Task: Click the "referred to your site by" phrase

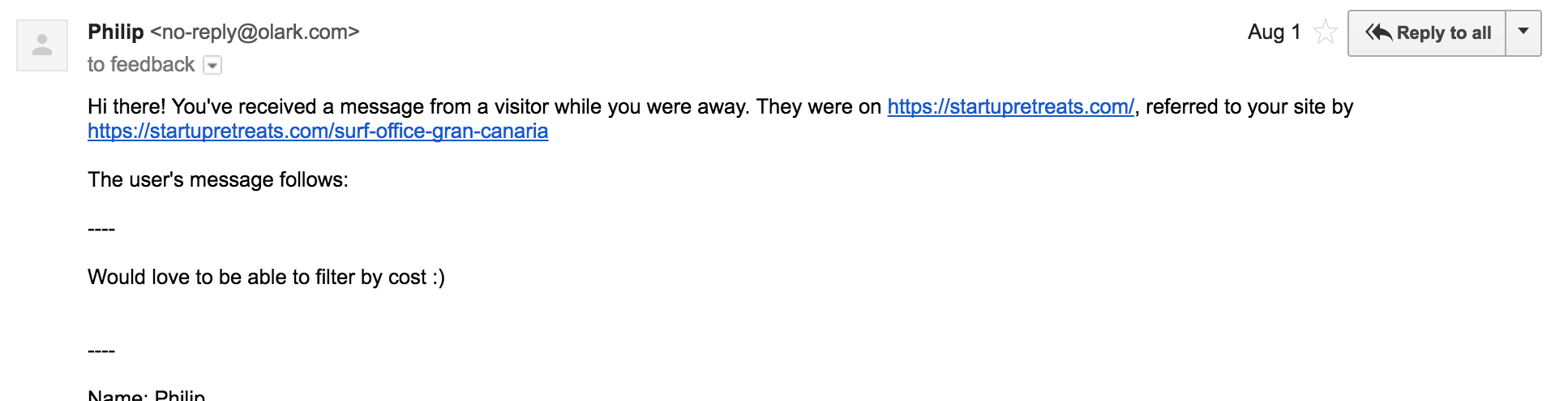Action: pos(1249,106)
